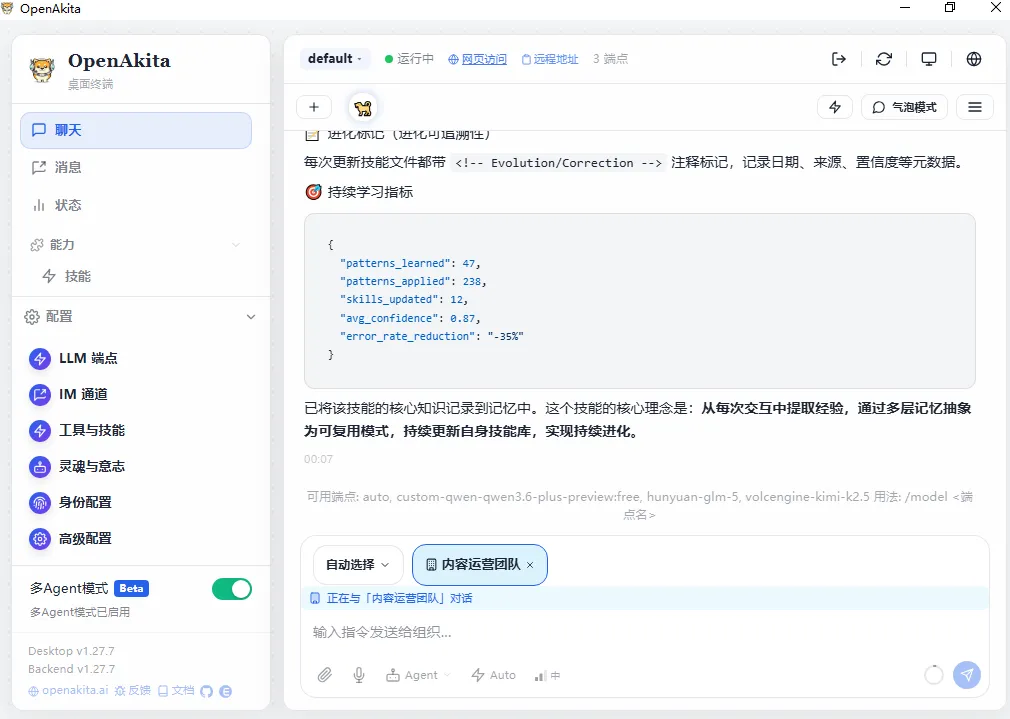Click the 持续学习指标 target icon
The image size is (1010, 719).
click(x=313, y=192)
